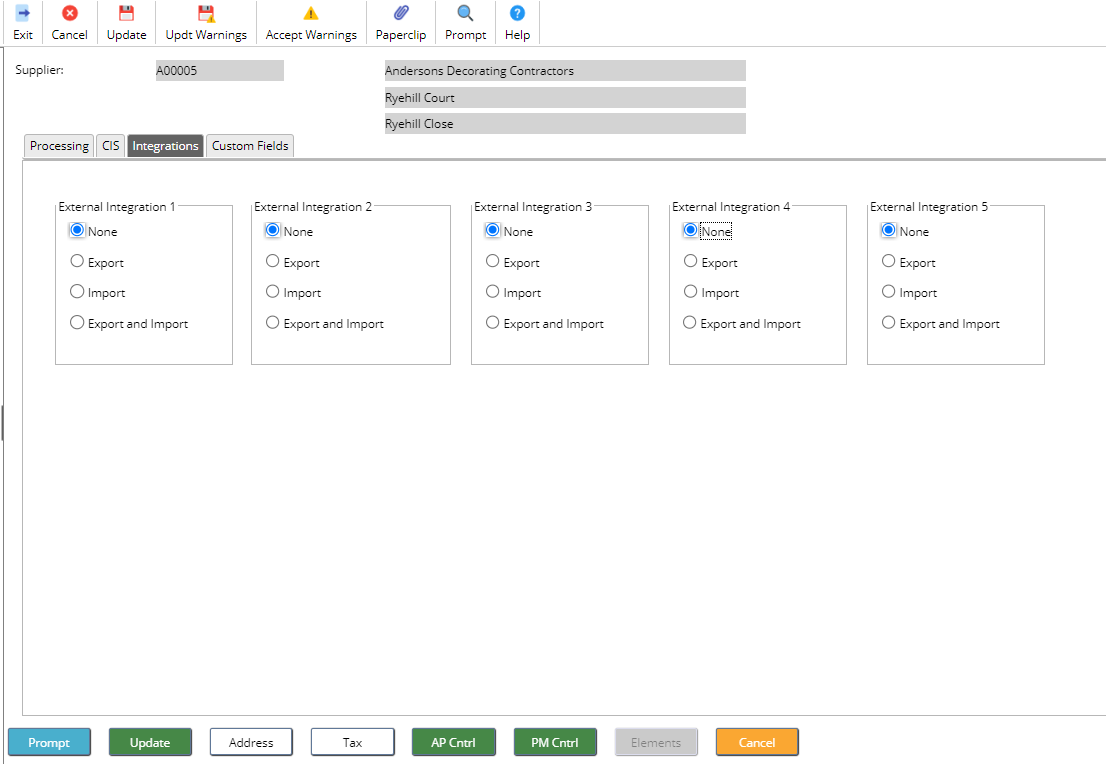The image size is (1106, 764).
Task: Click the Exit arrow icon in toolbar
Action: coord(23,13)
